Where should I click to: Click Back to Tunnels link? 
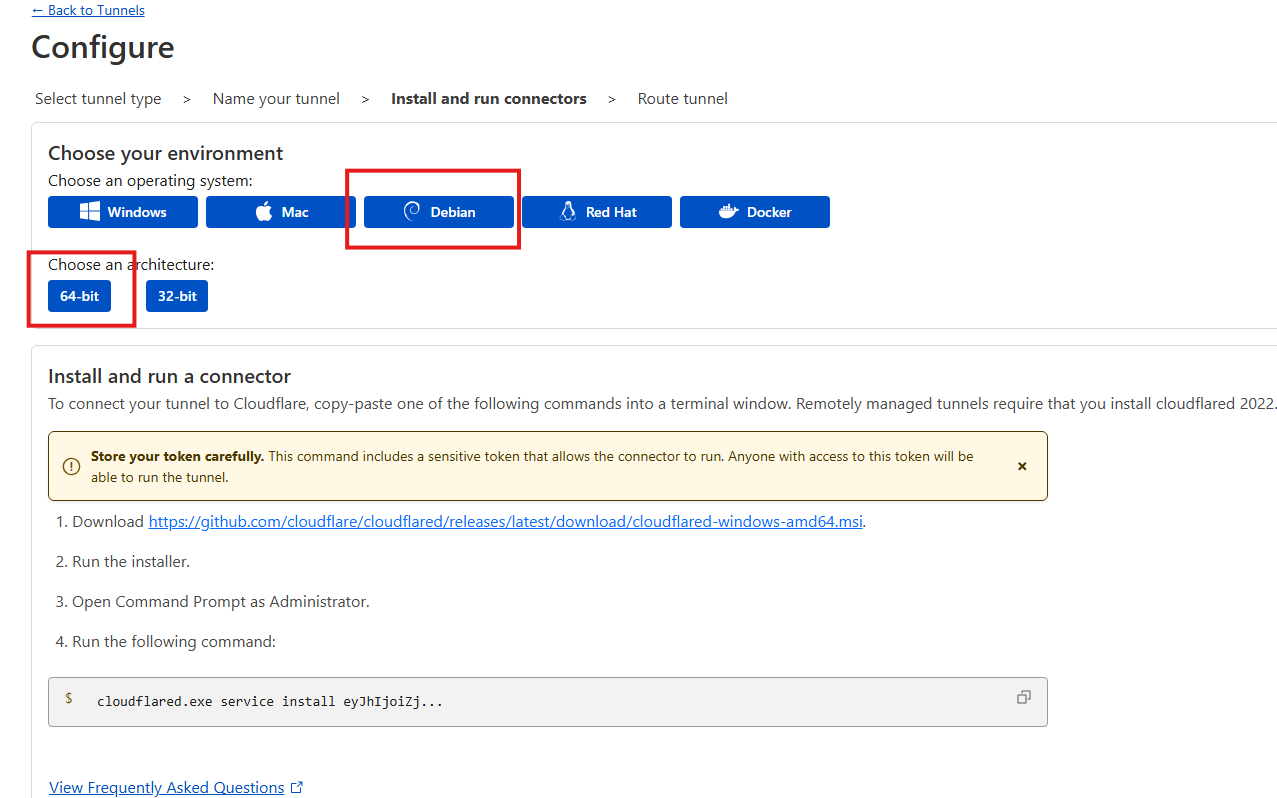[x=88, y=10]
